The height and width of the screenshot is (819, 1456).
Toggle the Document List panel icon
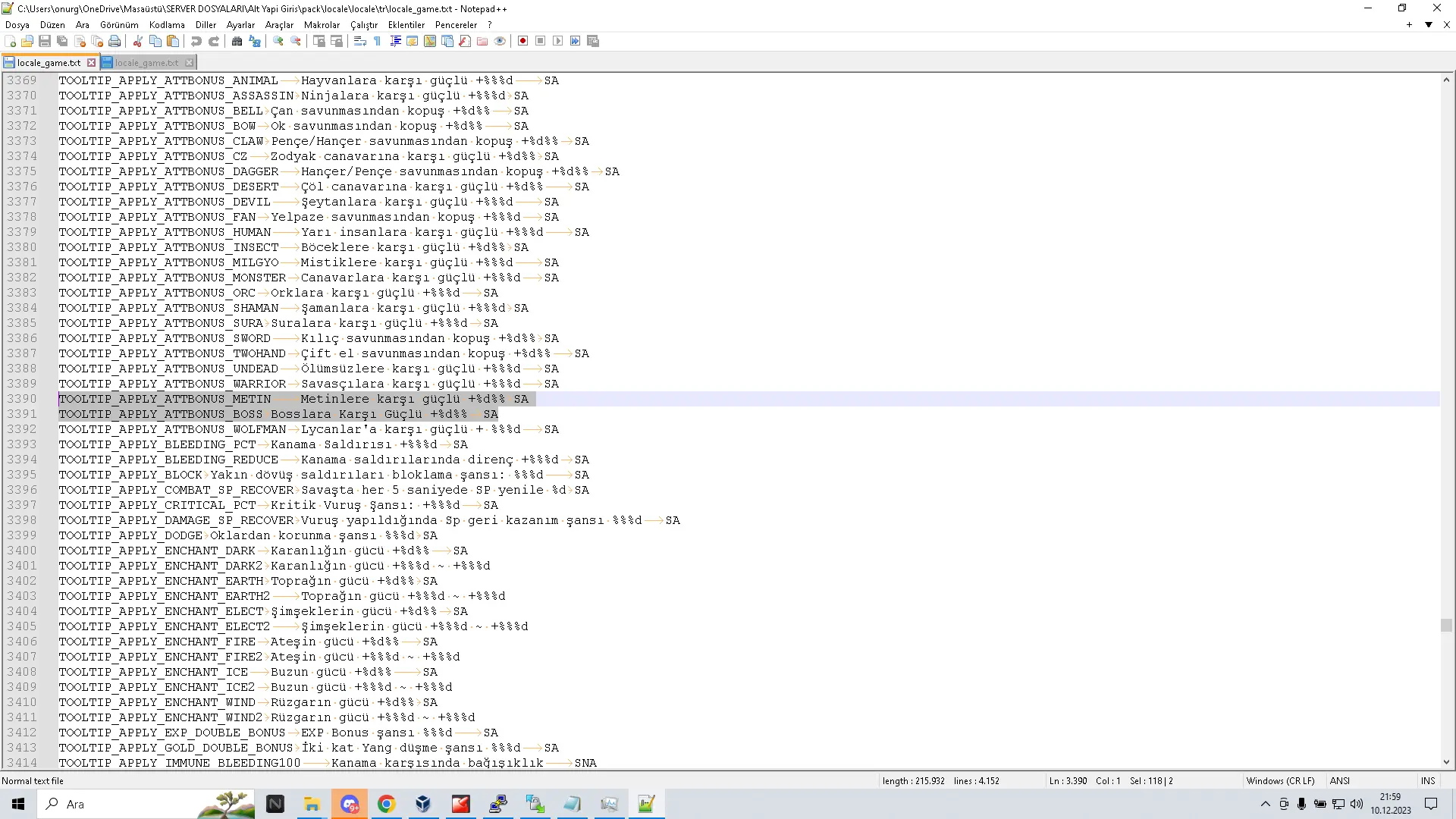coord(447,41)
